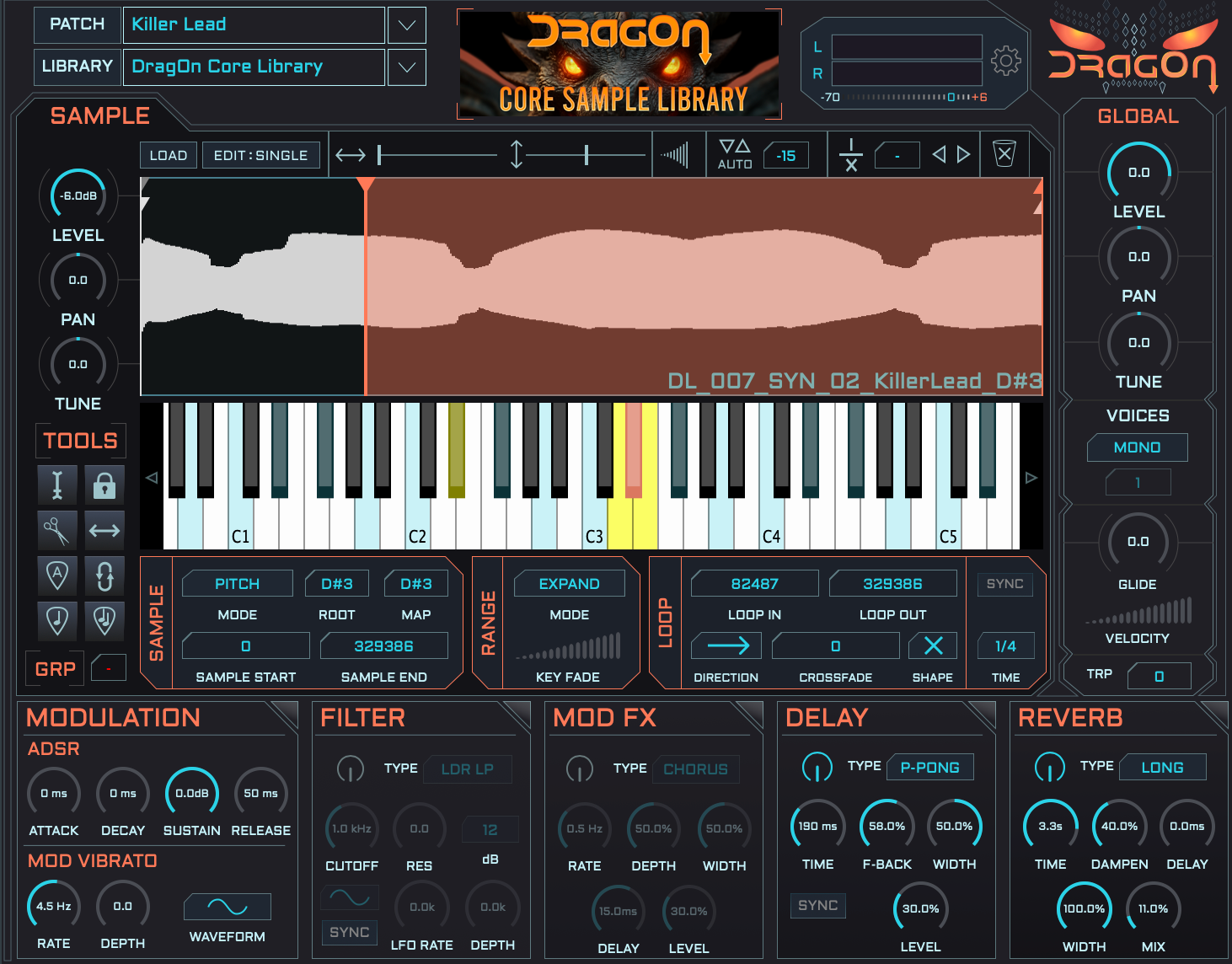Enable the loop SYNC toggle
This screenshot has width=1232, height=964.
(1004, 584)
